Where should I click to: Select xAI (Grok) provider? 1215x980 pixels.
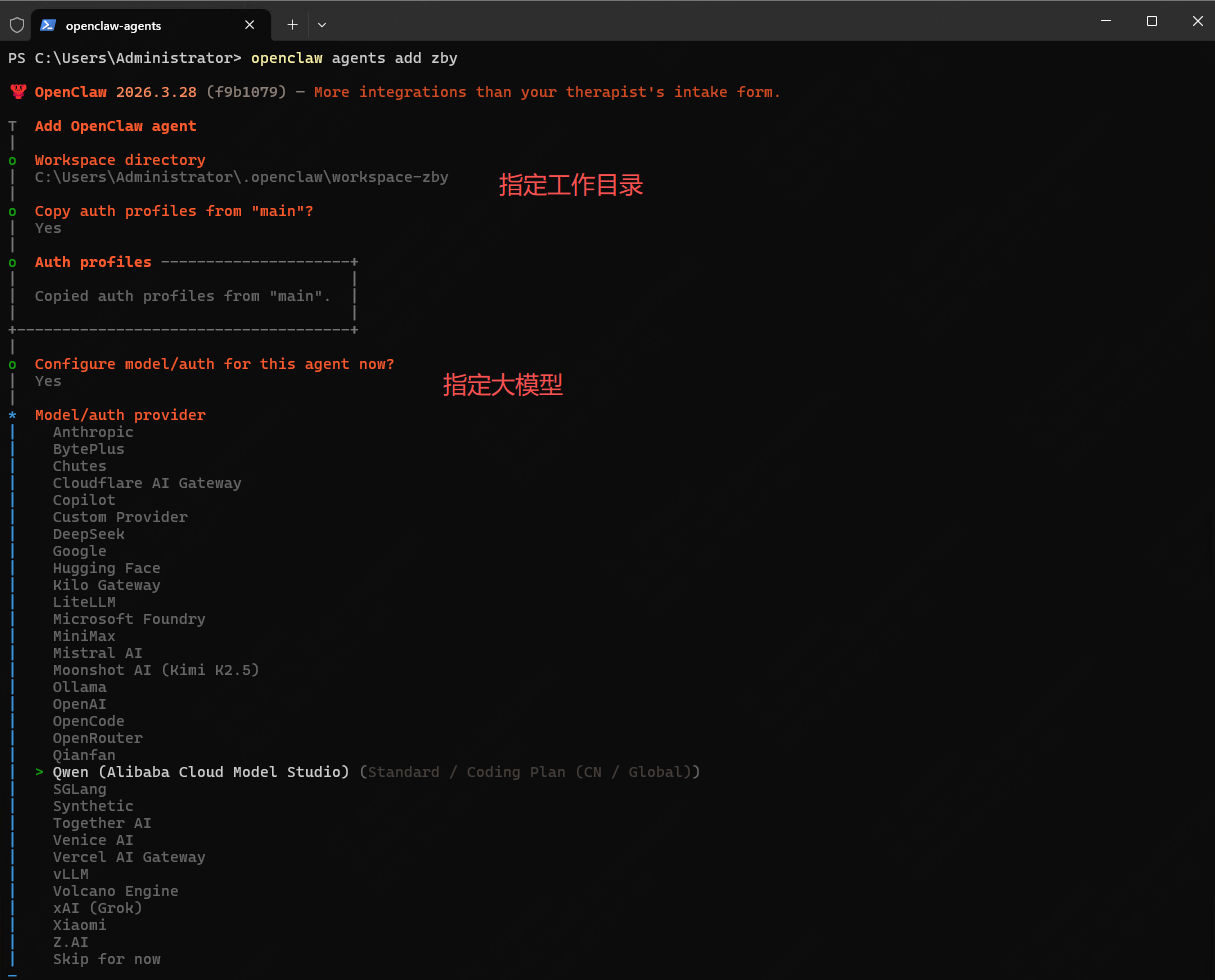98,908
